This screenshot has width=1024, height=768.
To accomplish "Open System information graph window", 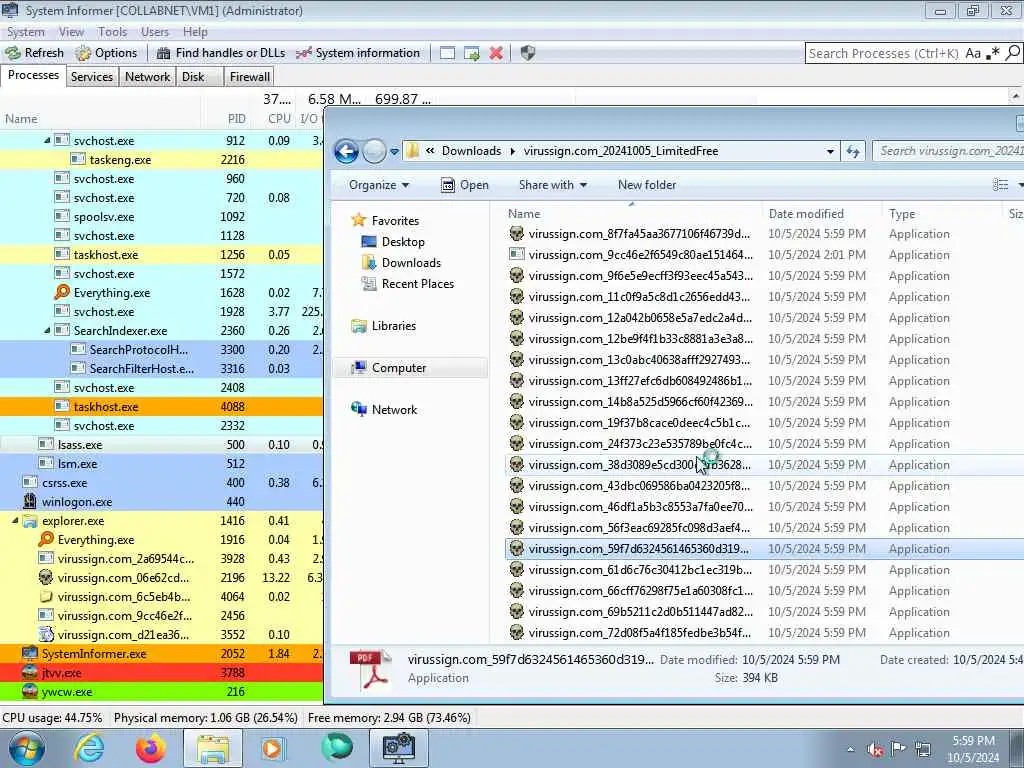I will pyautogui.click(x=357, y=53).
